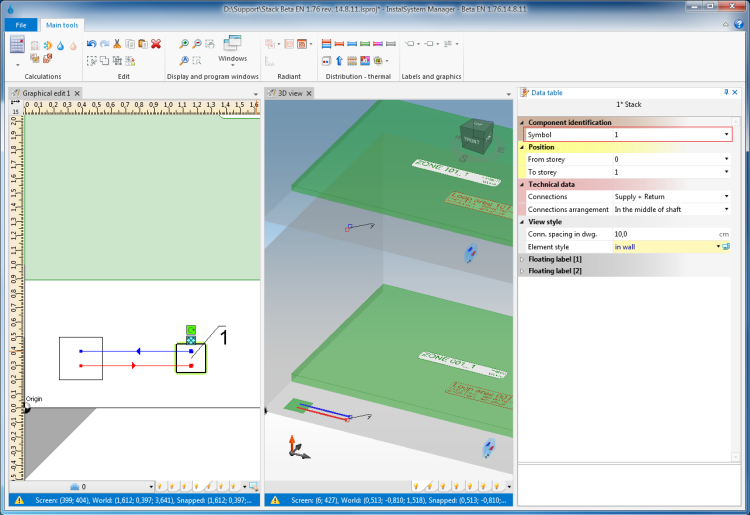Choose the red supply pipe tool
This screenshot has width=750, height=515.
coord(339,44)
